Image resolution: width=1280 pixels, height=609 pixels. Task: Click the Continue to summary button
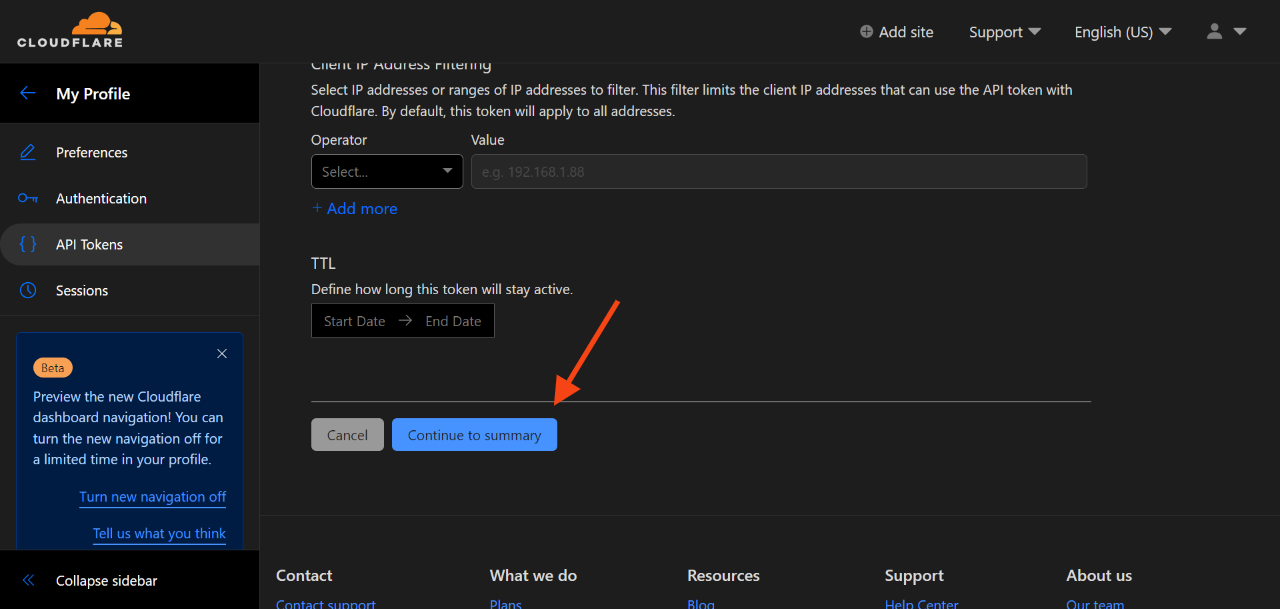point(474,434)
